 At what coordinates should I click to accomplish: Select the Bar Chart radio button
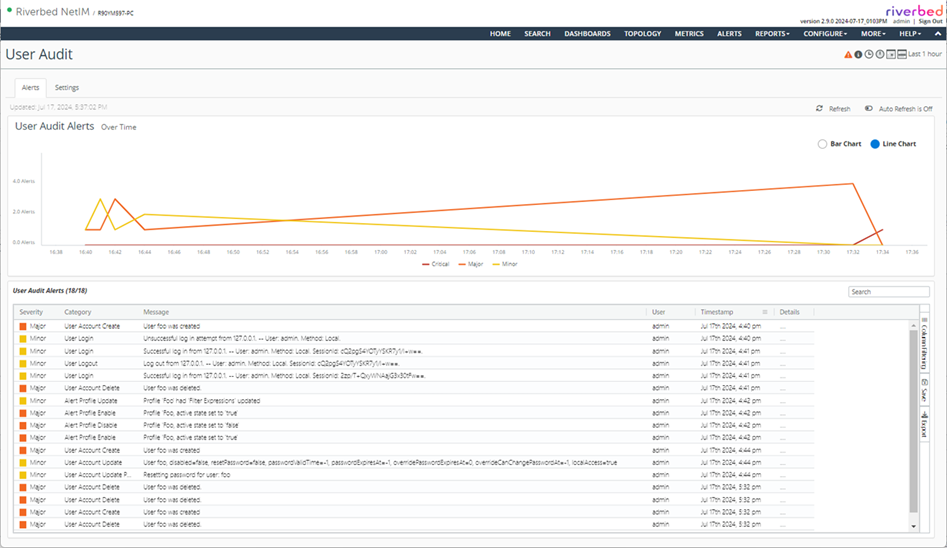823,144
